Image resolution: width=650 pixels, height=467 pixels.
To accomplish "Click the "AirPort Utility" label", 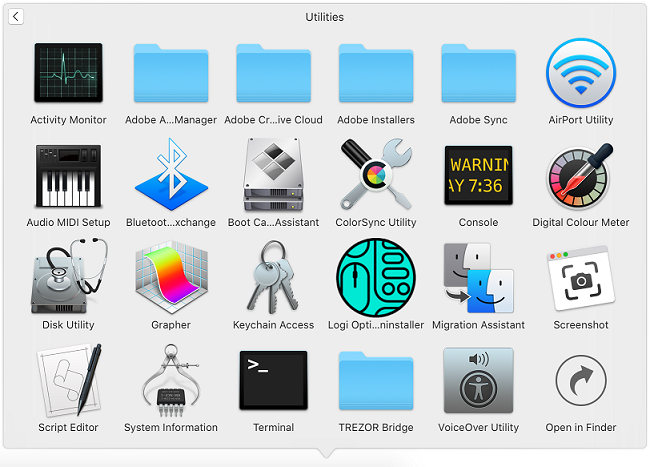I will (581, 120).
